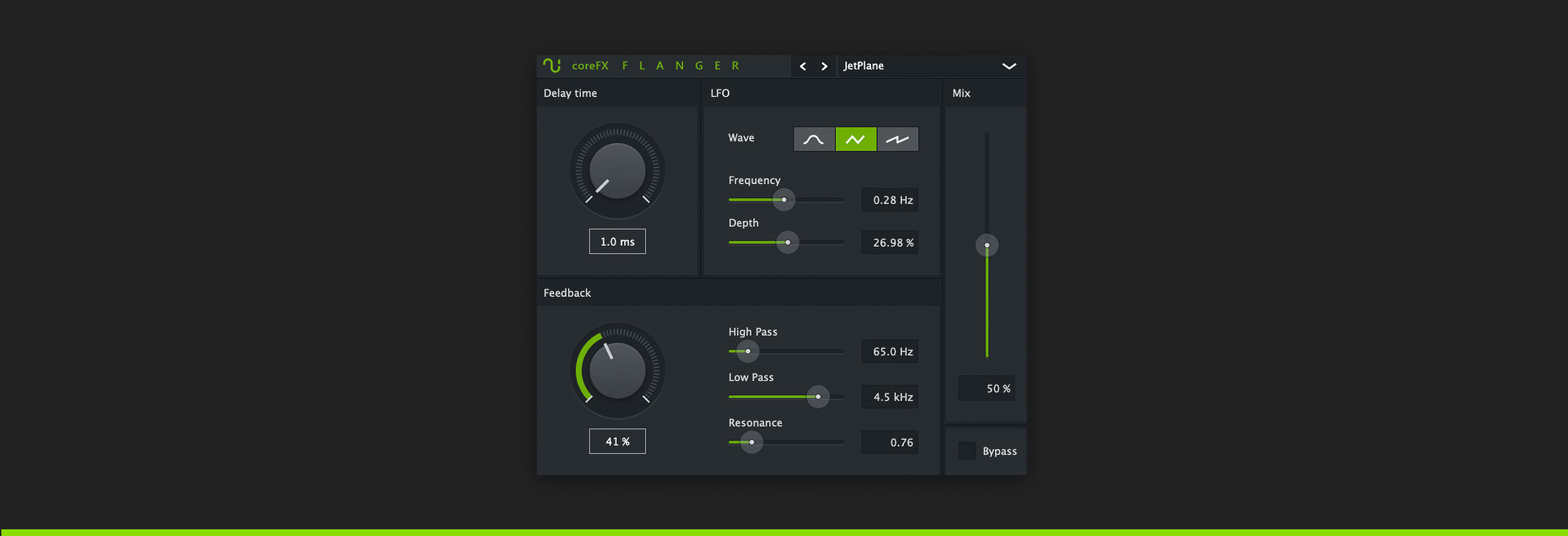Click the 26.98 % depth value
Viewport: 1568px width, 536px height.
(x=890, y=242)
